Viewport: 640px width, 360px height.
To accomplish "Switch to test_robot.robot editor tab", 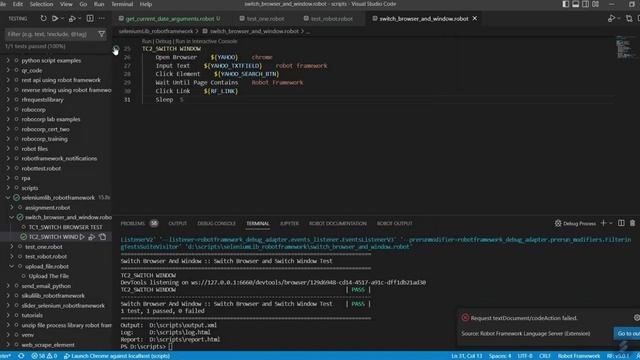I will [x=332, y=18].
